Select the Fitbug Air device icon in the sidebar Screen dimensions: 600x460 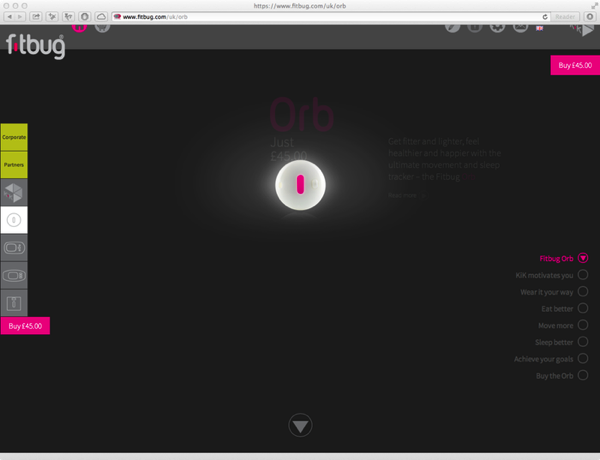[14, 248]
